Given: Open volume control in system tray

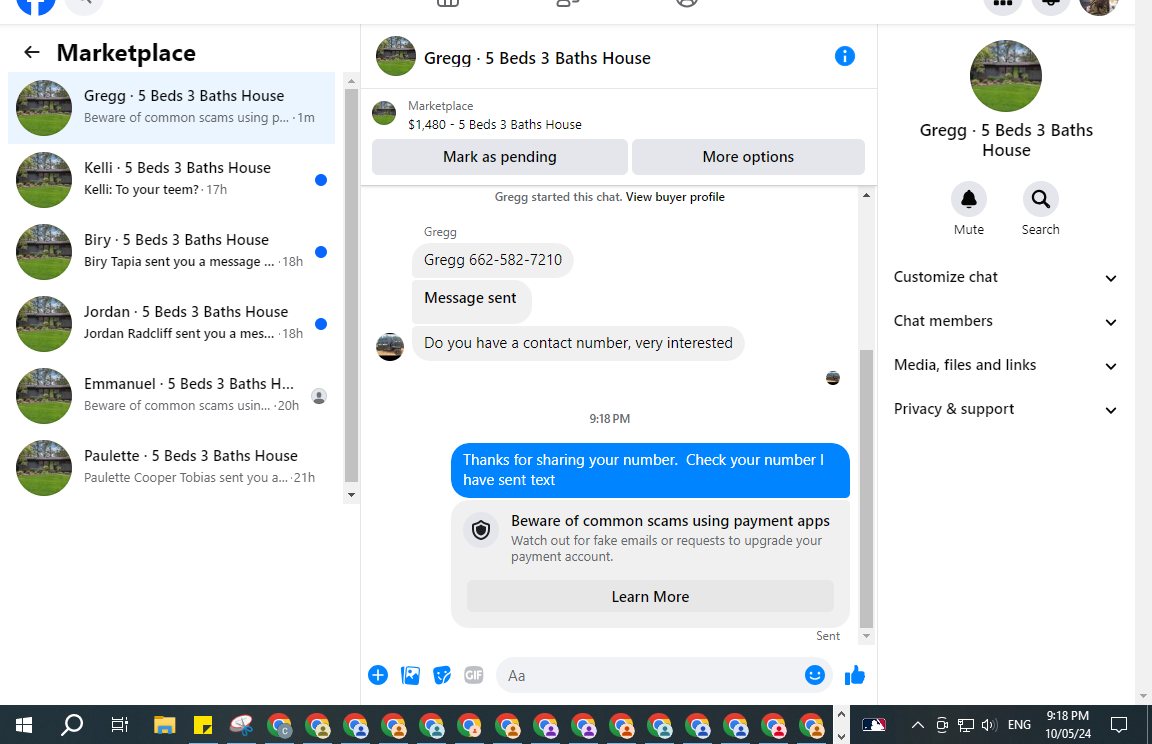Looking at the screenshot, I should point(990,726).
